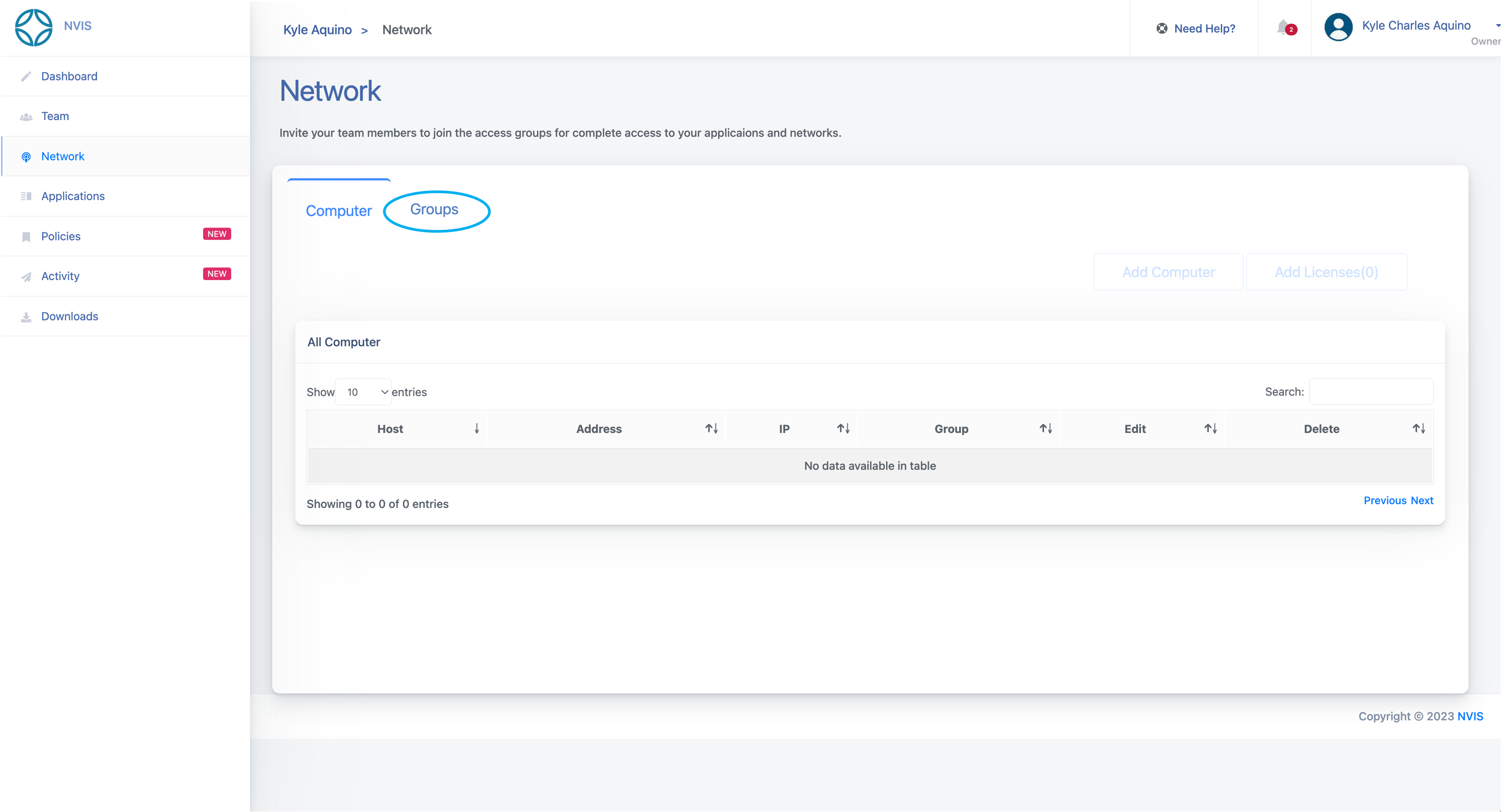Click the Applications icon in sidebar
This screenshot has height=812, width=1502.
[x=26, y=197]
